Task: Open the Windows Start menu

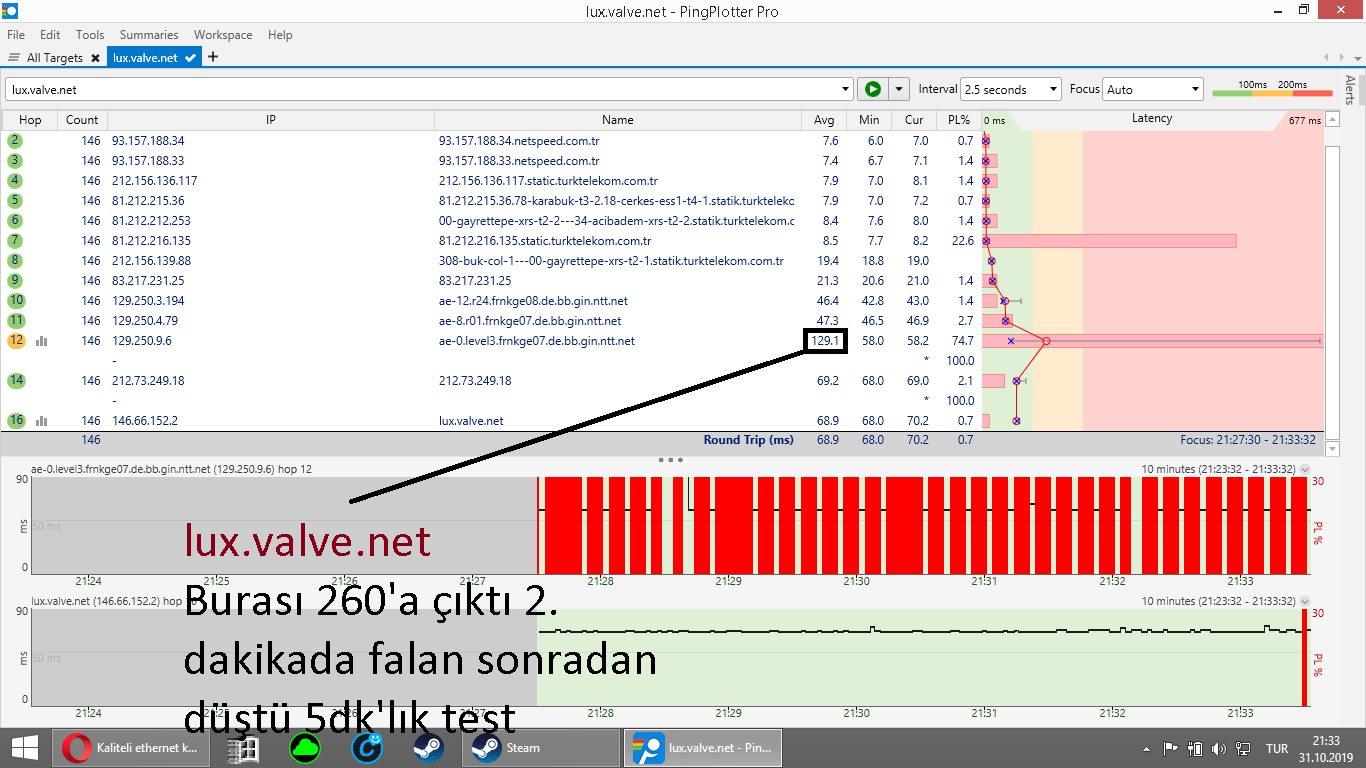Action: (24, 747)
